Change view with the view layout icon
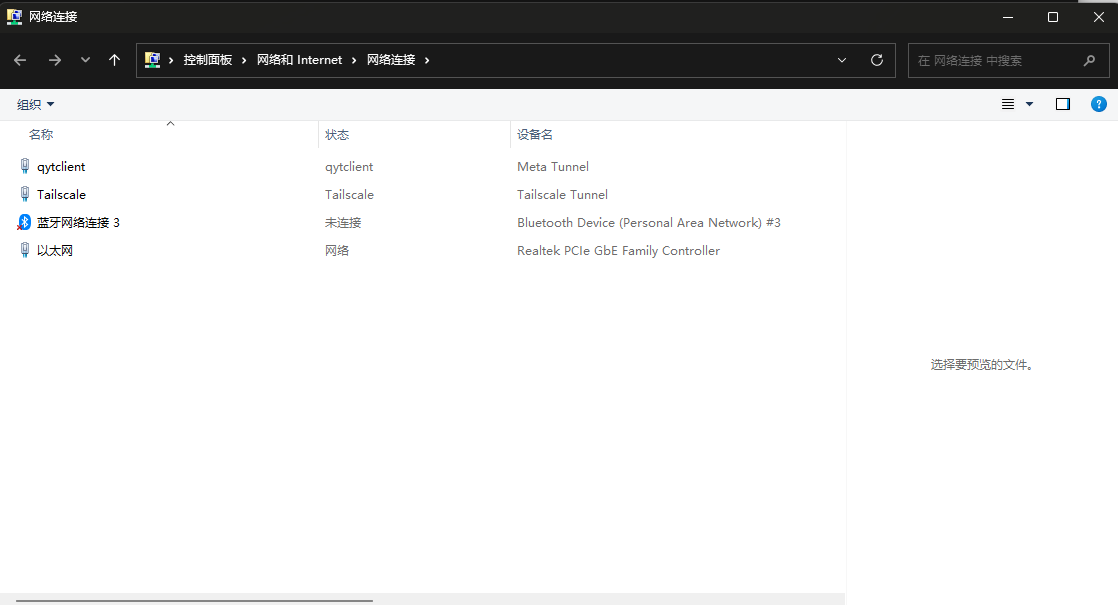Viewport: 1118px width, 605px height. tap(1007, 105)
